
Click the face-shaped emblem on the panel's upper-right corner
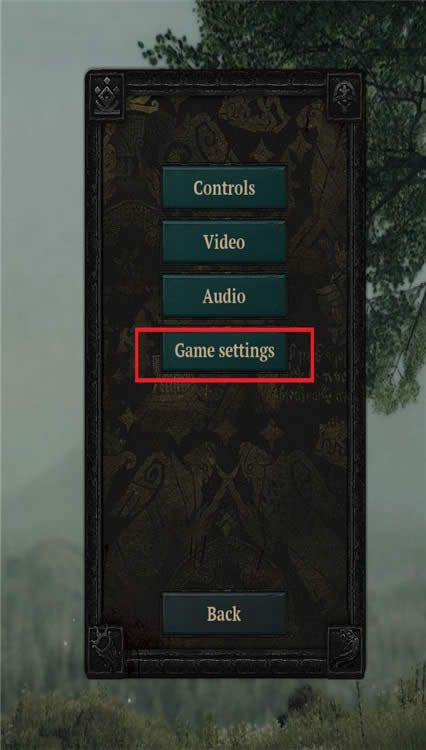345,97
